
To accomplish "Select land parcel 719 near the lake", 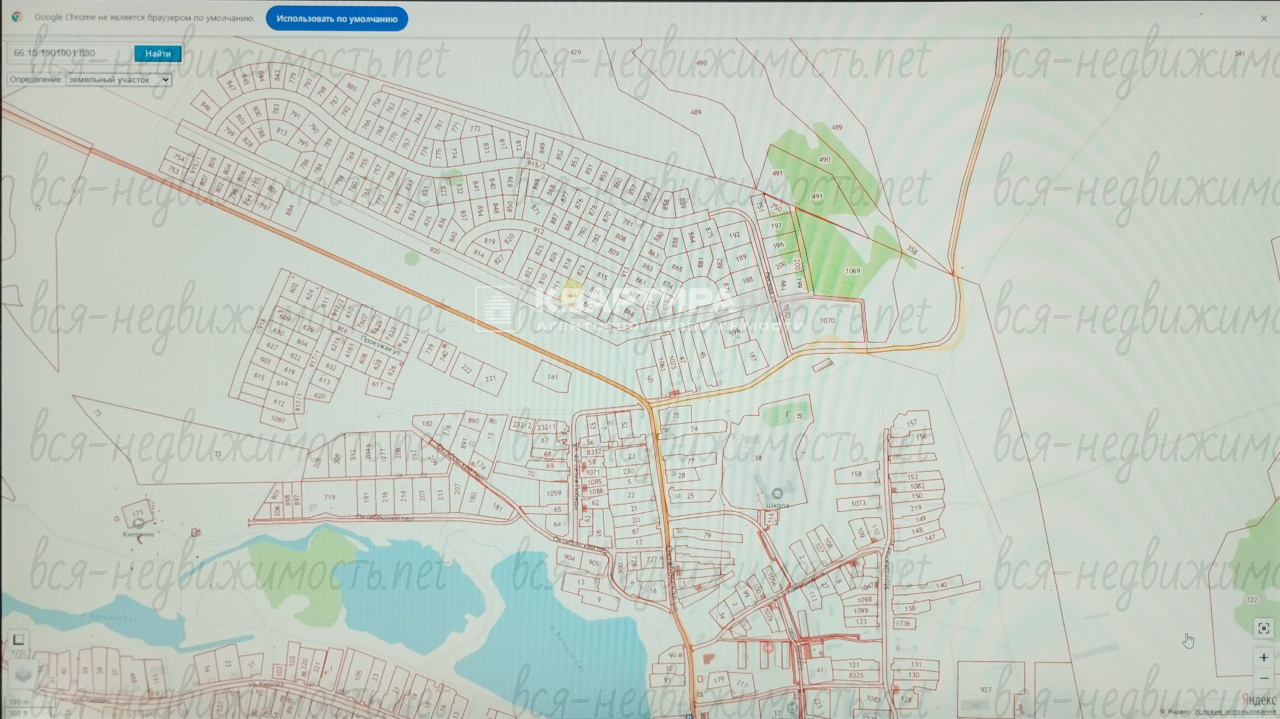I will coord(329,497).
